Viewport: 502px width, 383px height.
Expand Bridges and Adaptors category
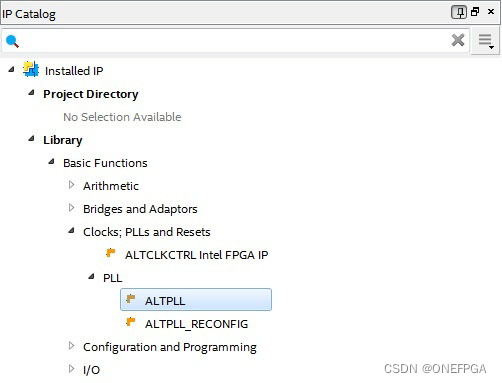pyautogui.click(x=71, y=208)
